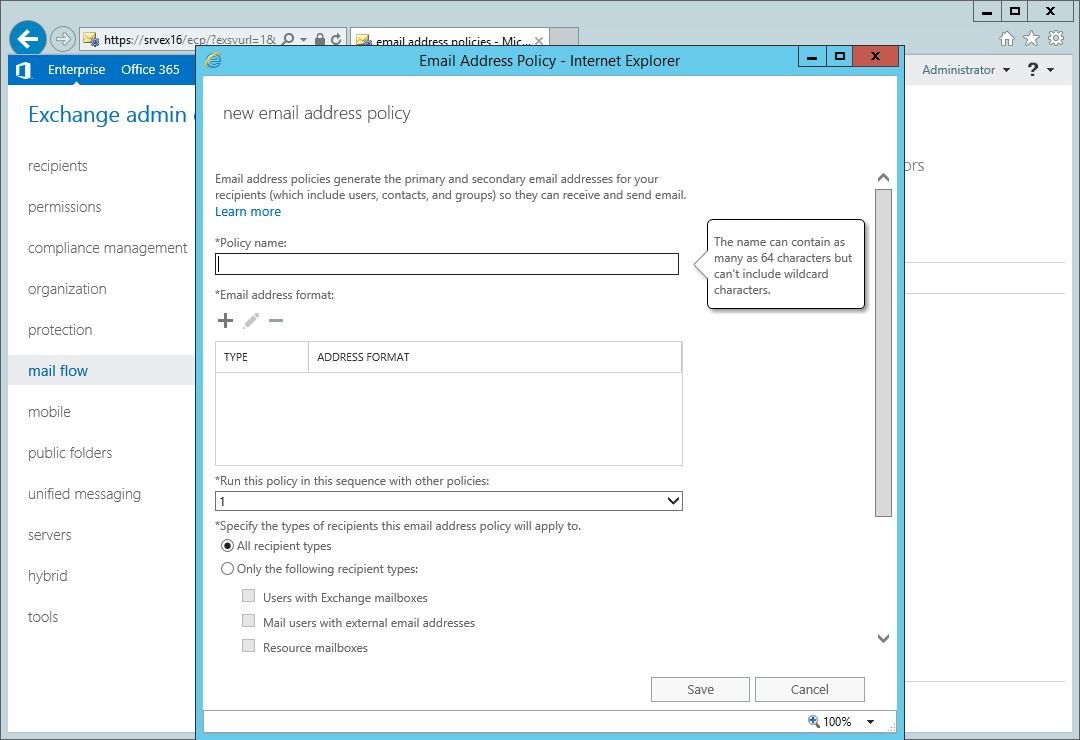
Task: Open mail flow in the left navigation
Action: pyautogui.click(x=58, y=371)
